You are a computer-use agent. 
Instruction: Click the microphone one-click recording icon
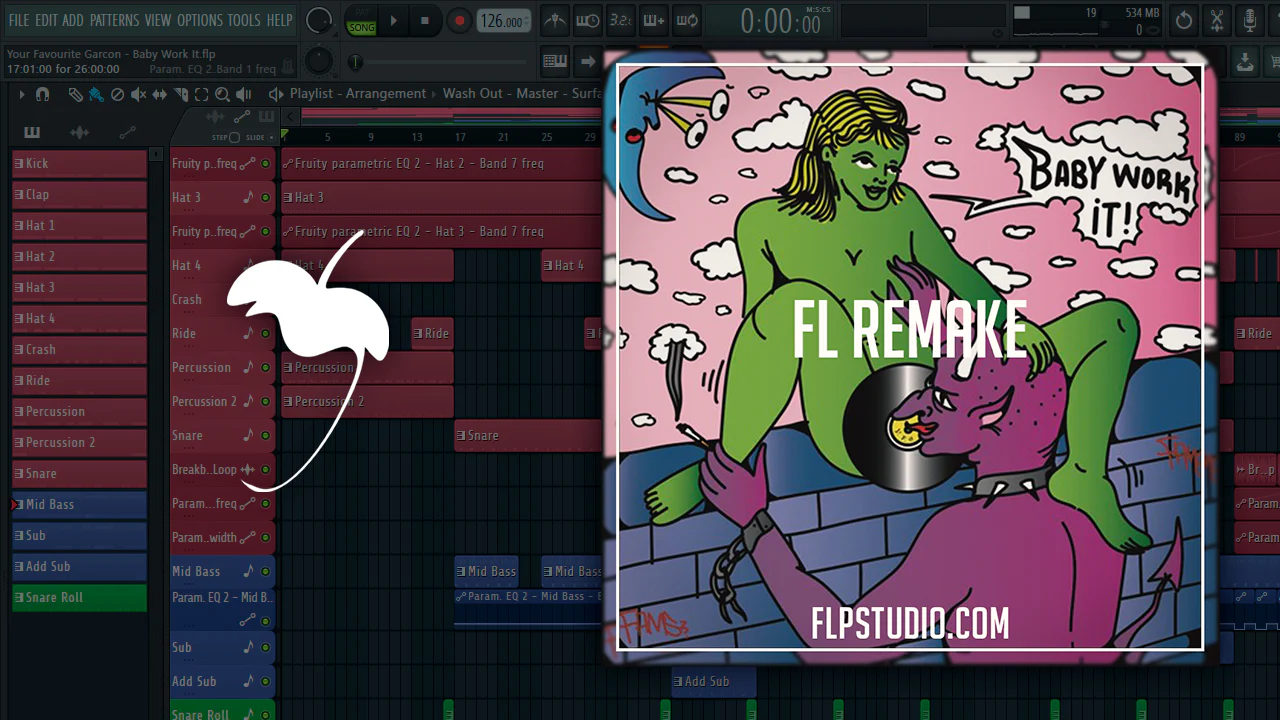click(1250, 20)
